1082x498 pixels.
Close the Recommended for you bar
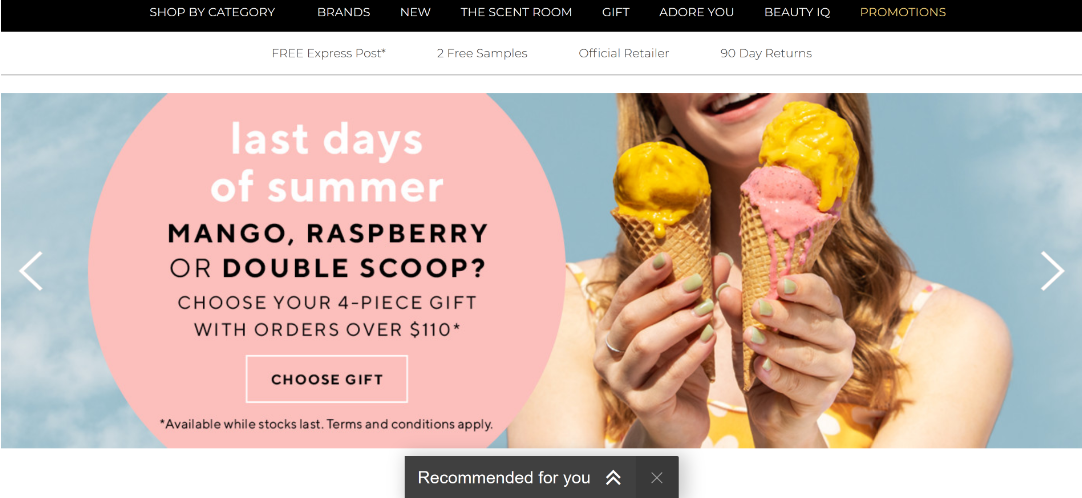[x=657, y=477]
